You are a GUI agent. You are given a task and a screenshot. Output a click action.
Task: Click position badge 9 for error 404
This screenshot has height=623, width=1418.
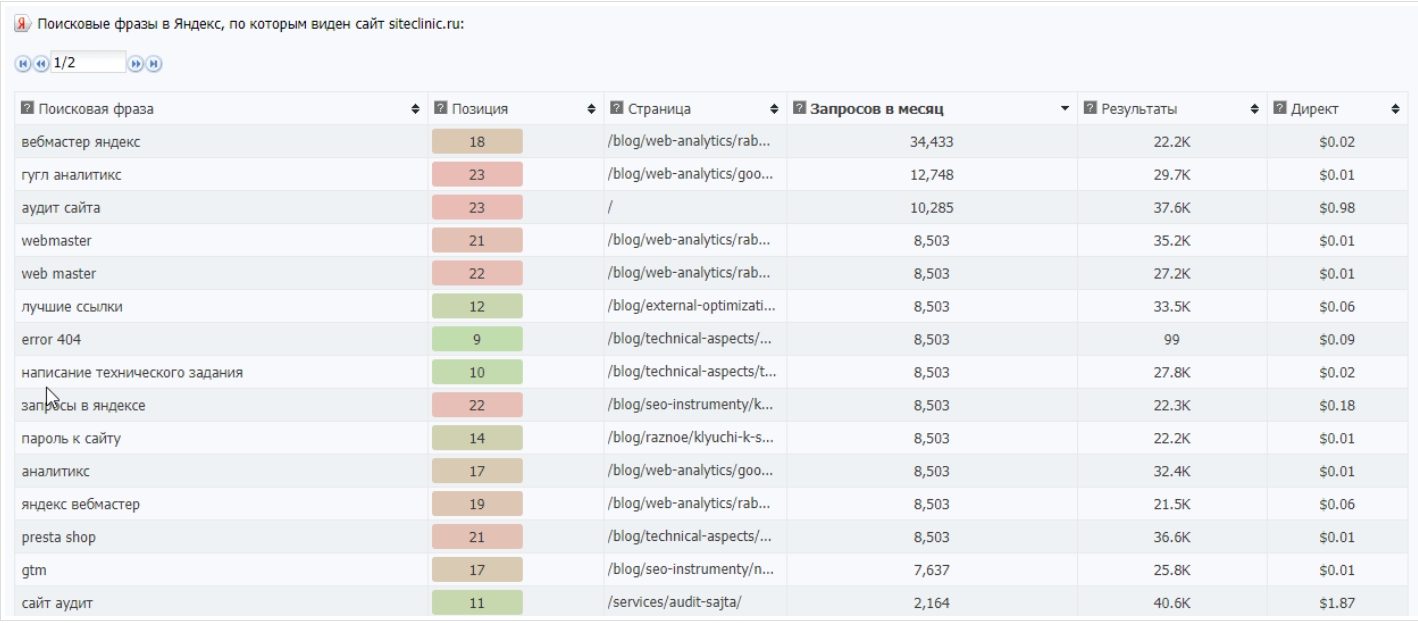pos(477,340)
